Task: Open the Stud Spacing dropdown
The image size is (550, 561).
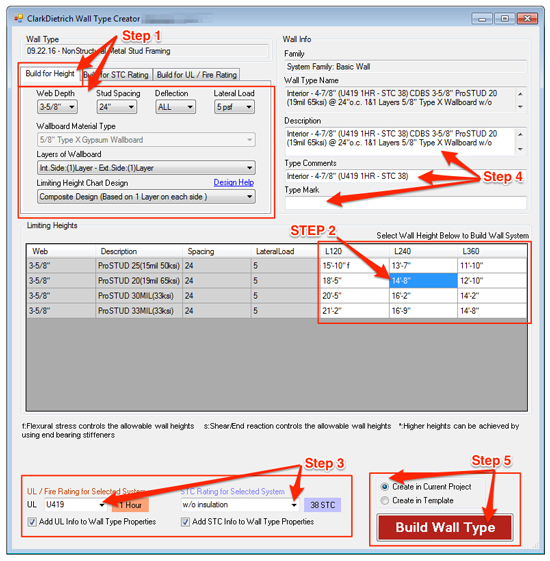Action: (x=117, y=107)
